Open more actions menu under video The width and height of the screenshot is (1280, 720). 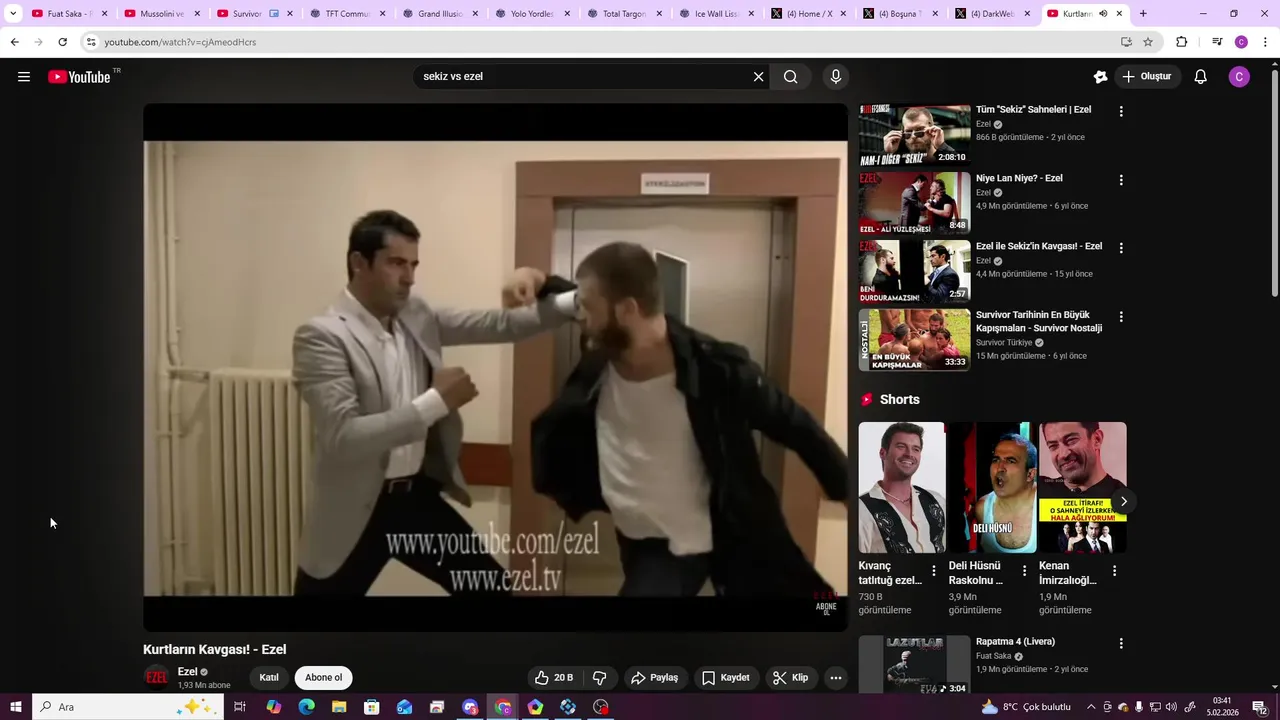tap(836, 678)
